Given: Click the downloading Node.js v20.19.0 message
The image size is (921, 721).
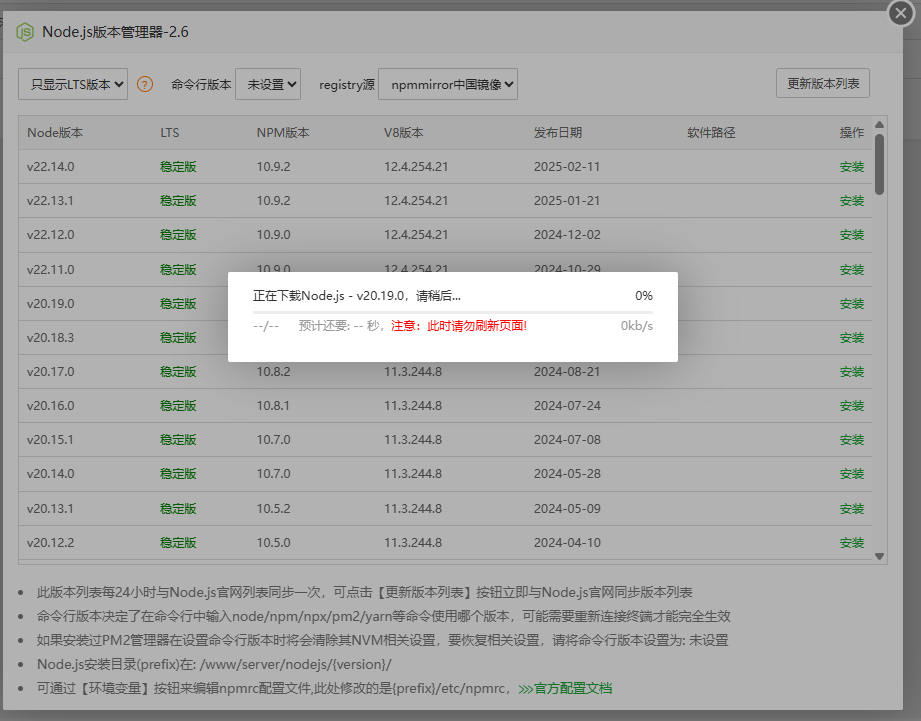Looking at the screenshot, I should [x=357, y=296].
